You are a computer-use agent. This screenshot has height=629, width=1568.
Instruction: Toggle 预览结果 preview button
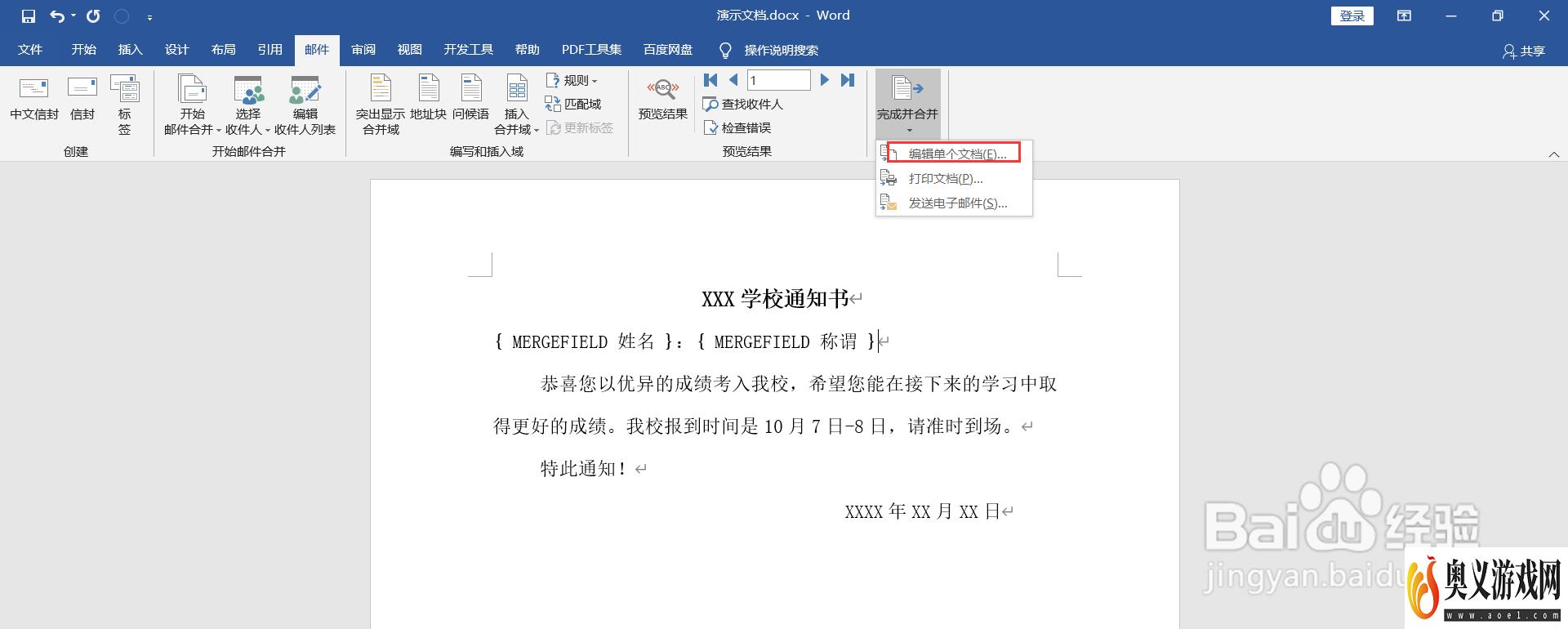tap(663, 99)
